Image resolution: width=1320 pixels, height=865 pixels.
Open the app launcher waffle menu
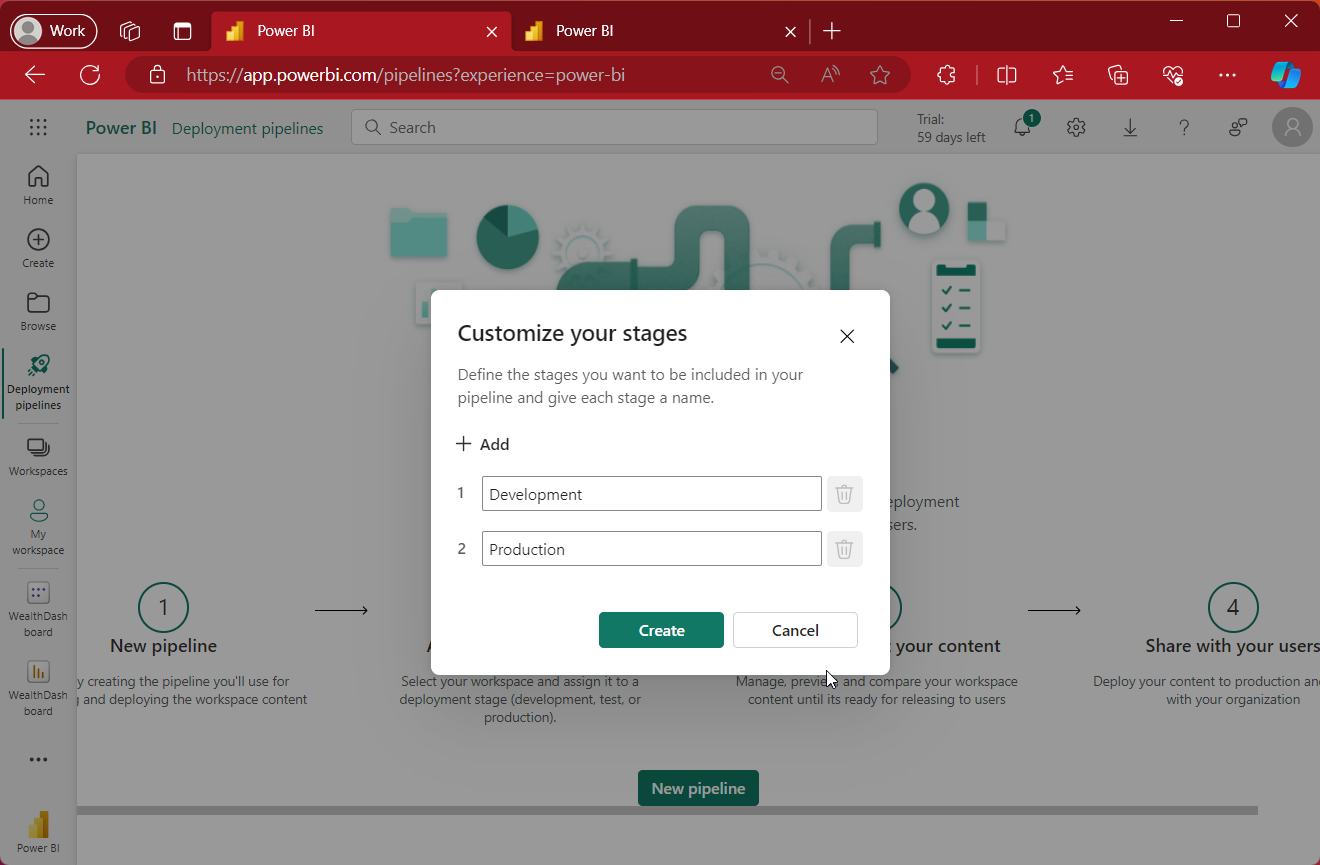(38, 127)
